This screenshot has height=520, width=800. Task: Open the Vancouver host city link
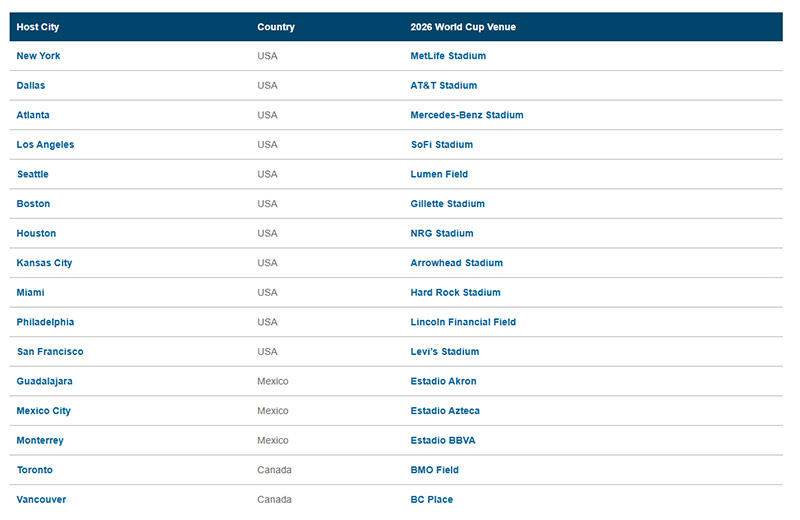coord(41,500)
